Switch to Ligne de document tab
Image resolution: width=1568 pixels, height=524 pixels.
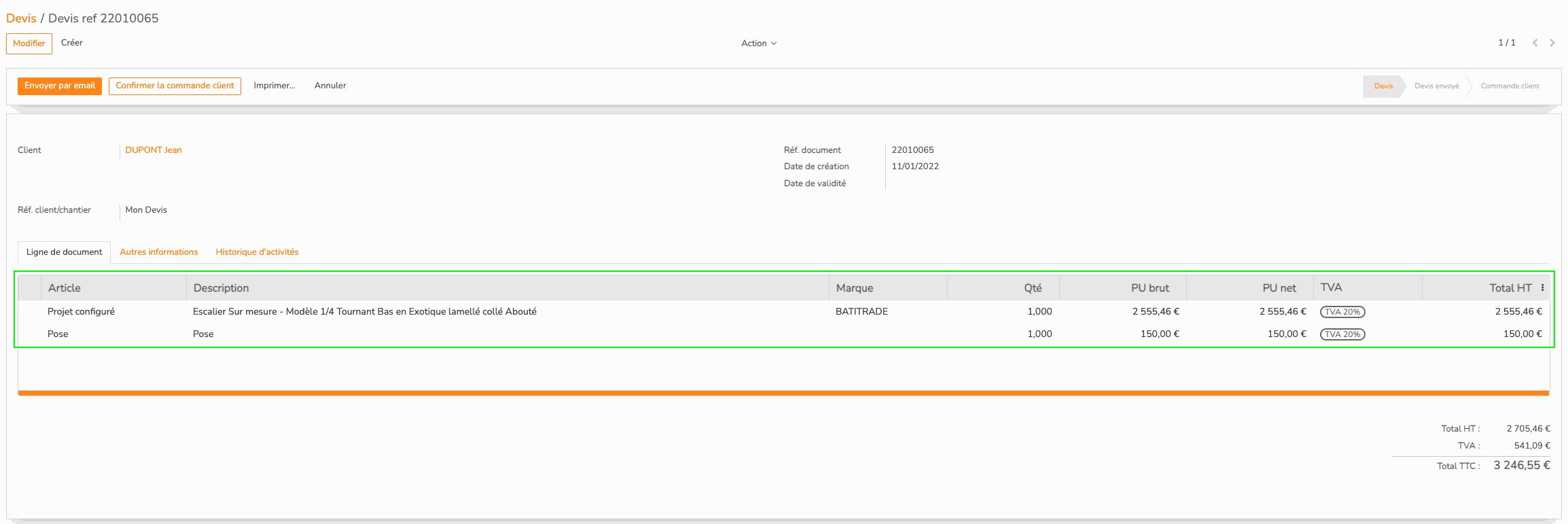point(64,252)
